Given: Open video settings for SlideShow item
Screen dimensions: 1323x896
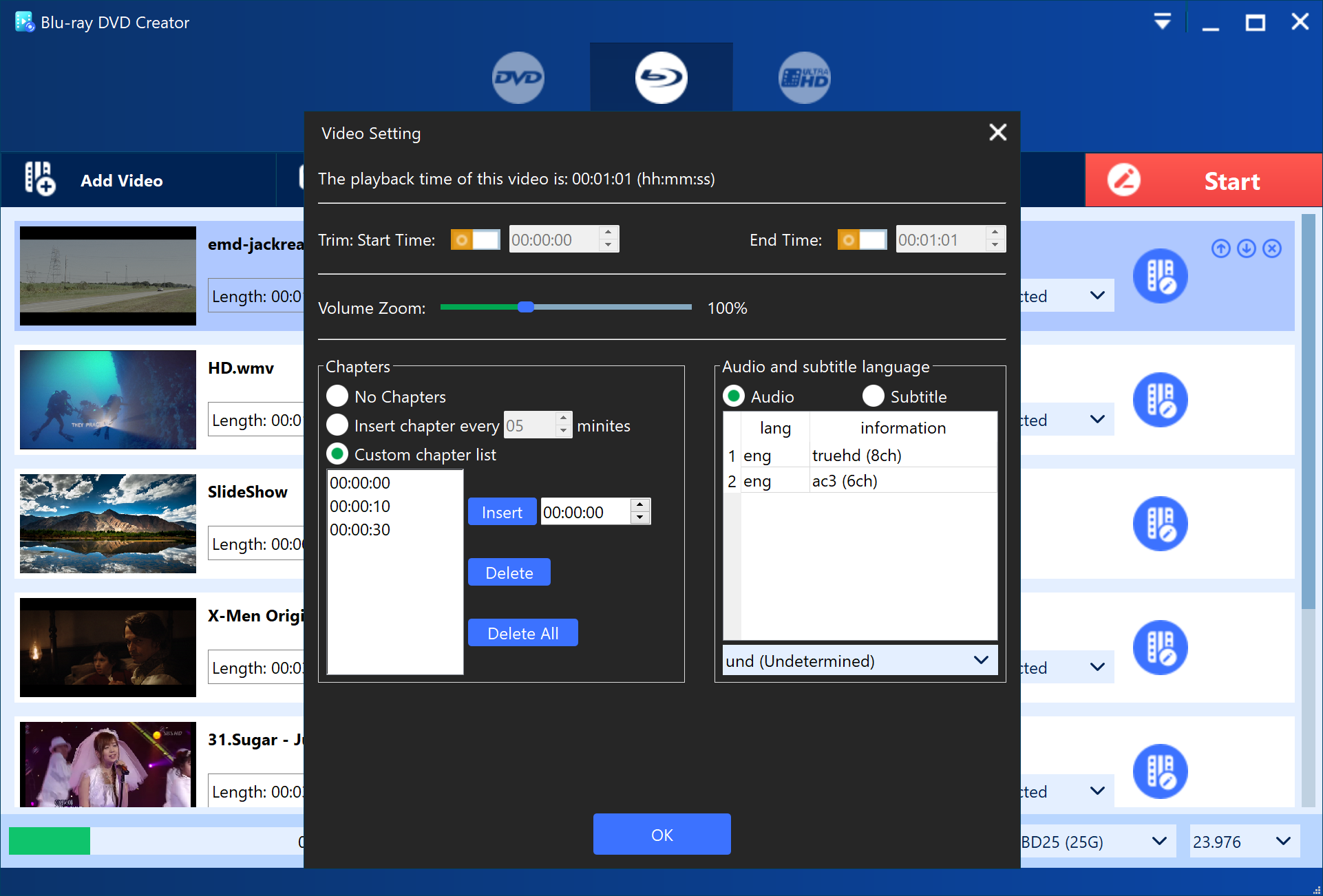Looking at the screenshot, I should (x=1160, y=523).
